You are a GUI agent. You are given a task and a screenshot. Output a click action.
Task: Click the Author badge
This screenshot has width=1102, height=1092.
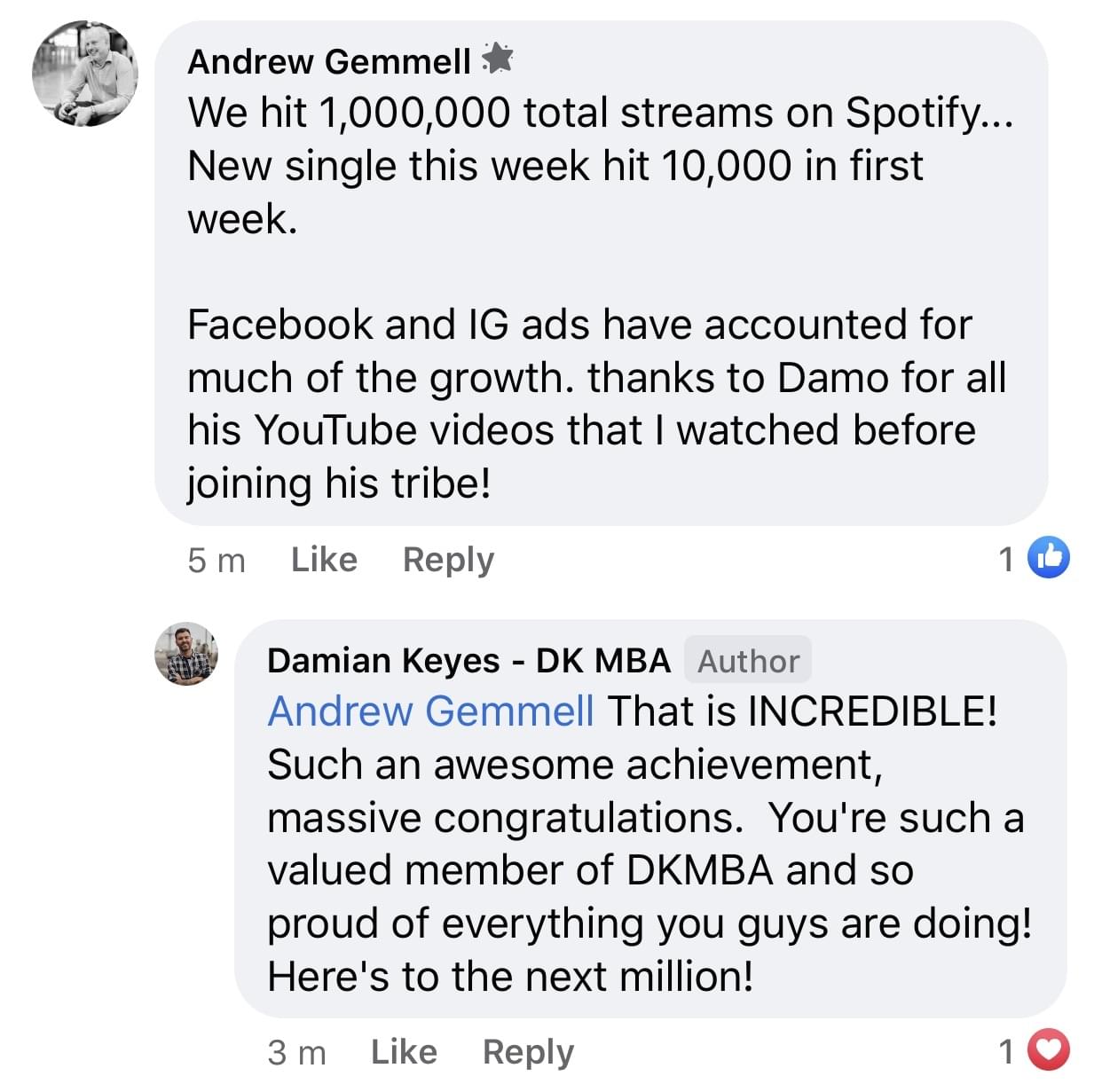748,661
